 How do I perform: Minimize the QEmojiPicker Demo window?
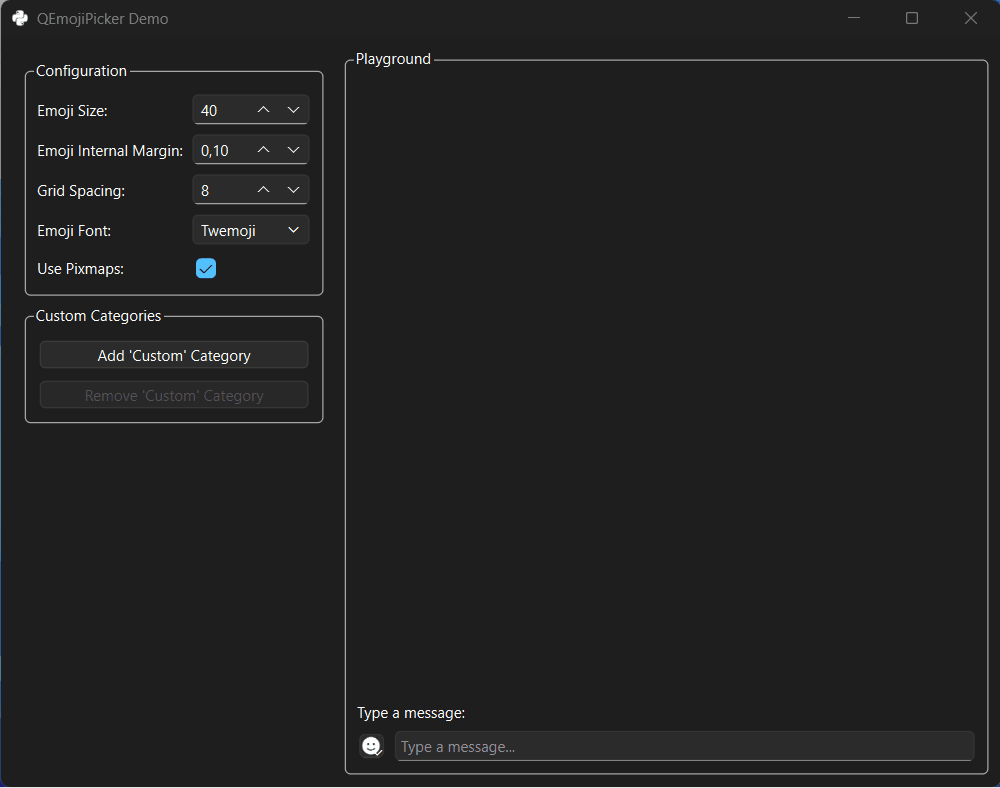pos(854,18)
